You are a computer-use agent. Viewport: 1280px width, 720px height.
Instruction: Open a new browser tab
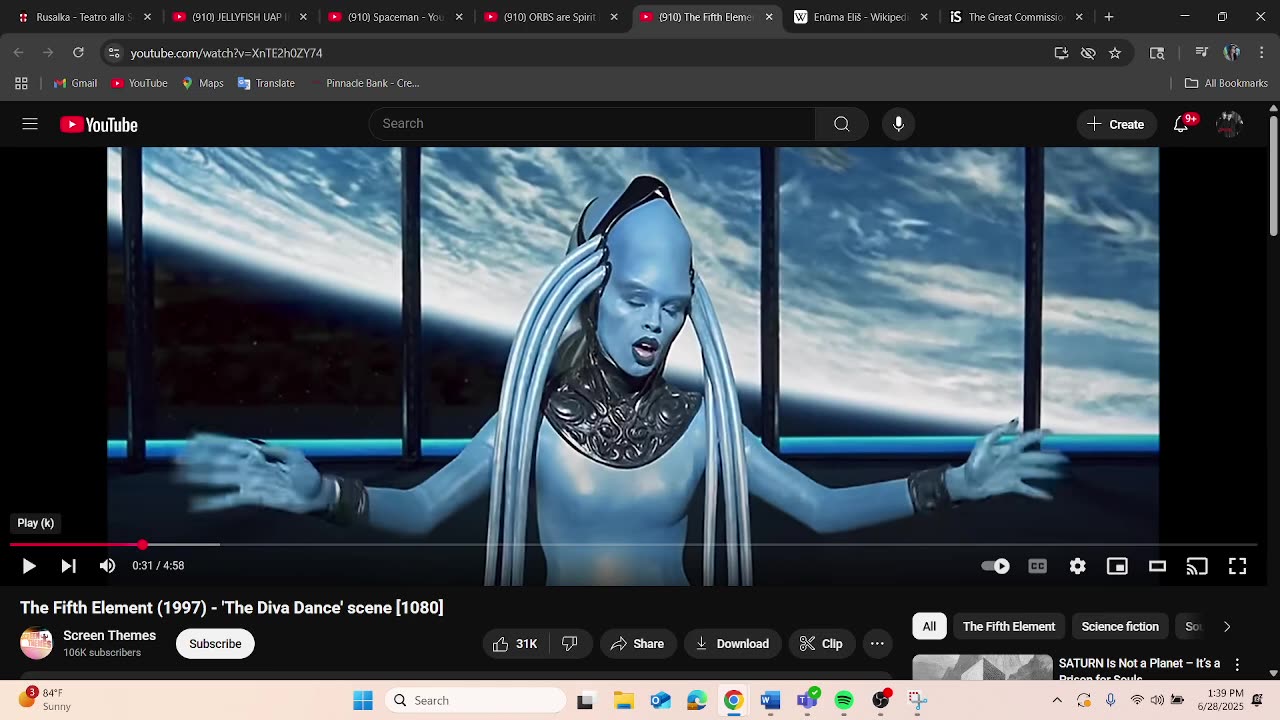tap(1109, 17)
